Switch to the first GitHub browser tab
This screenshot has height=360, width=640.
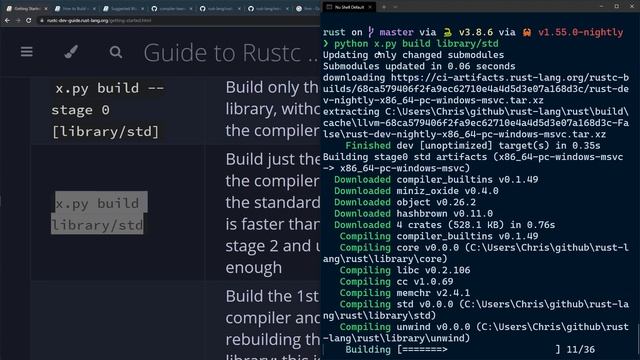(x=171, y=8)
